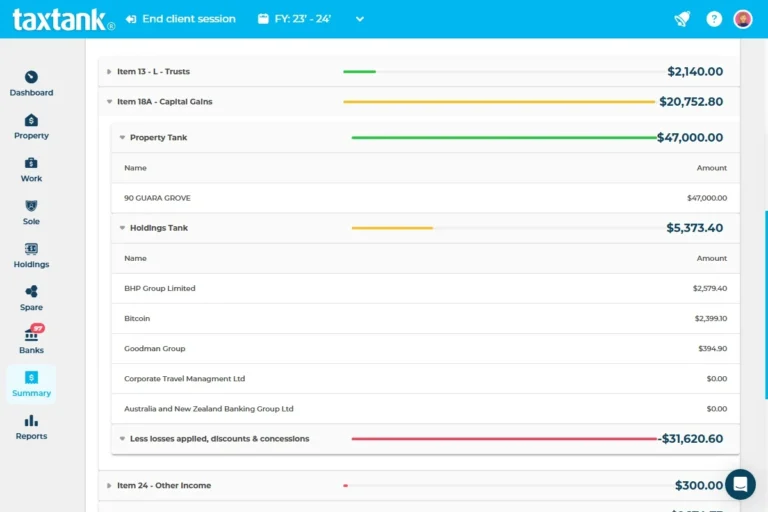
Task: Click the End client session exit icon
Action: 131,19
